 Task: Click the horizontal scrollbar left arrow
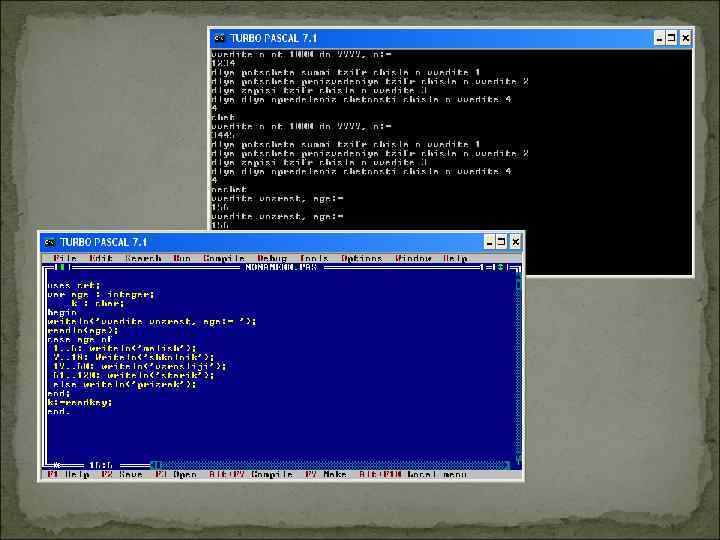(x=155, y=465)
